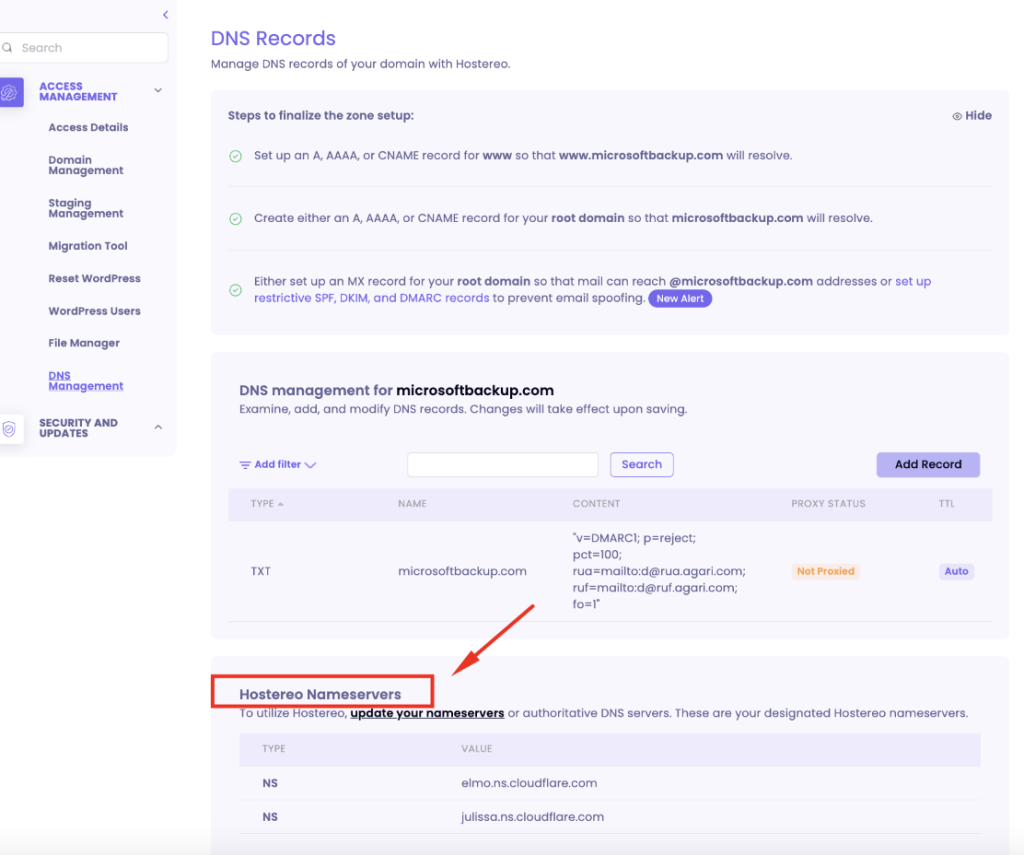
Task: Follow the update your nameservers link
Action: tap(427, 713)
